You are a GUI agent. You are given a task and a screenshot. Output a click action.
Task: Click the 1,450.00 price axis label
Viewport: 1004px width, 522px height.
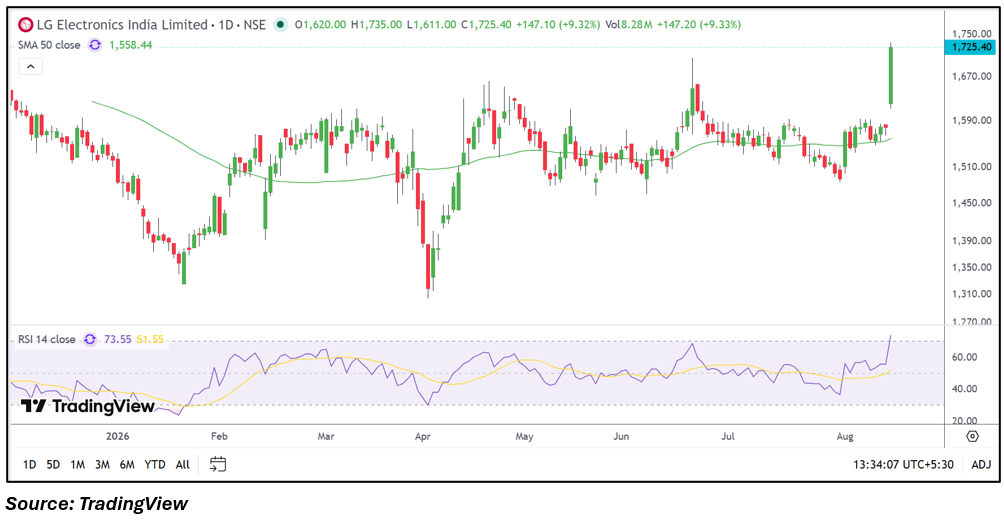click(972, 203)
